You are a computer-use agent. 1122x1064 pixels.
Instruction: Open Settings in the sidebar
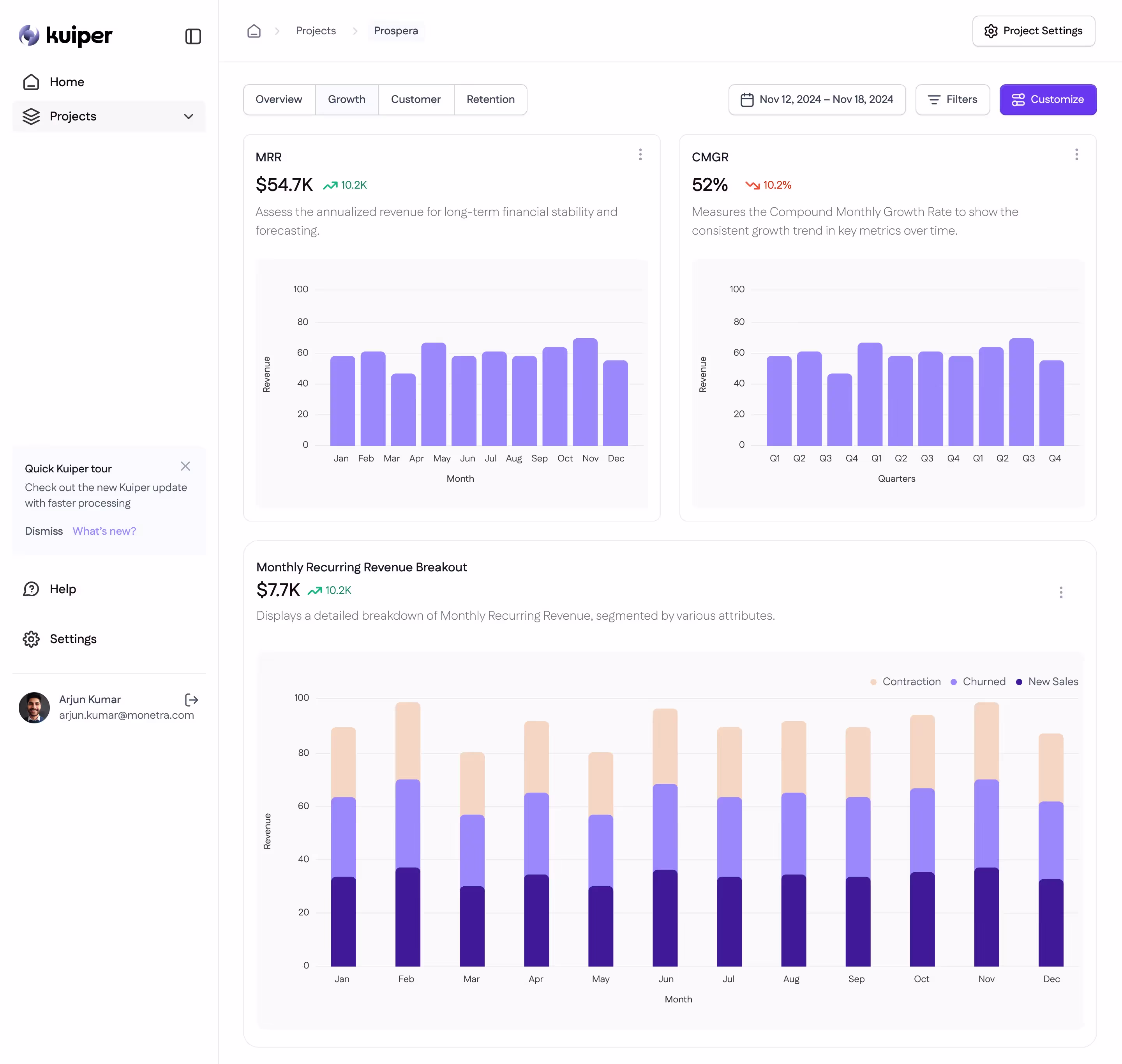72,639
